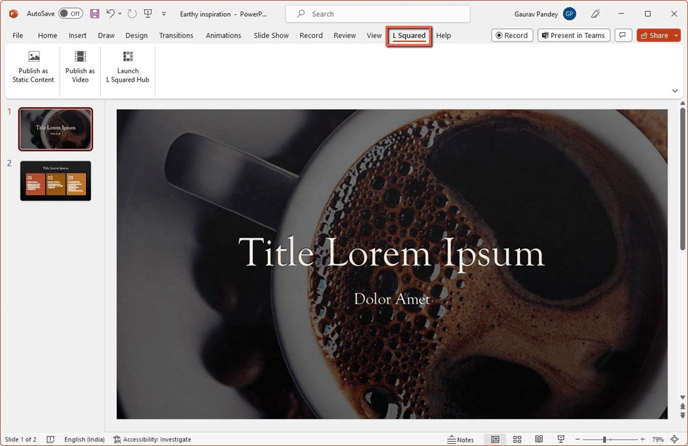Go to the Transitions tab
The image size is (688, 446).
pos(176,36)
